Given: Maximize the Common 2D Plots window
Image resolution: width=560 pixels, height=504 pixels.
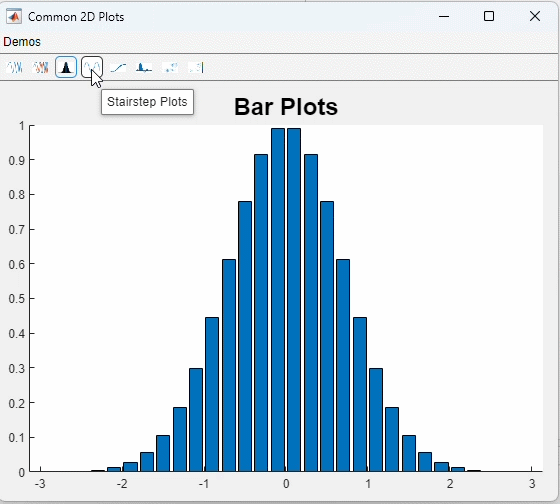Looking at the screenshot, I should coord(489,16).
